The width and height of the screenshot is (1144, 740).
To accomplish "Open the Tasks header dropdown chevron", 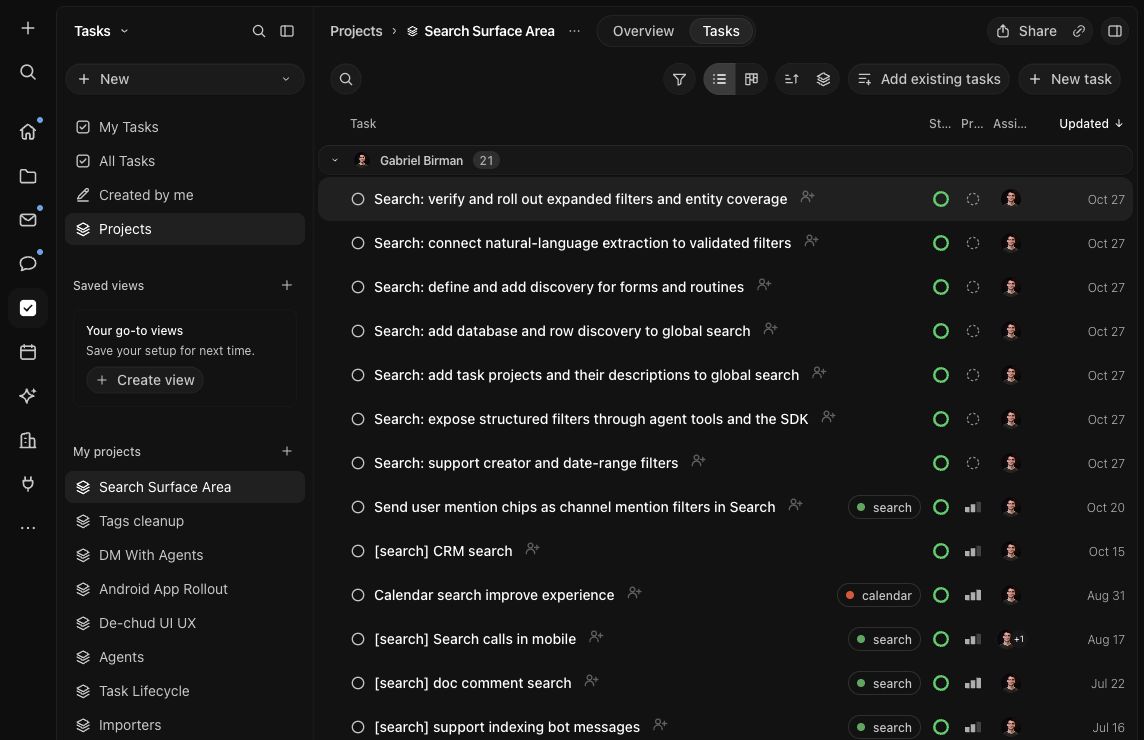I will (124, 31).
